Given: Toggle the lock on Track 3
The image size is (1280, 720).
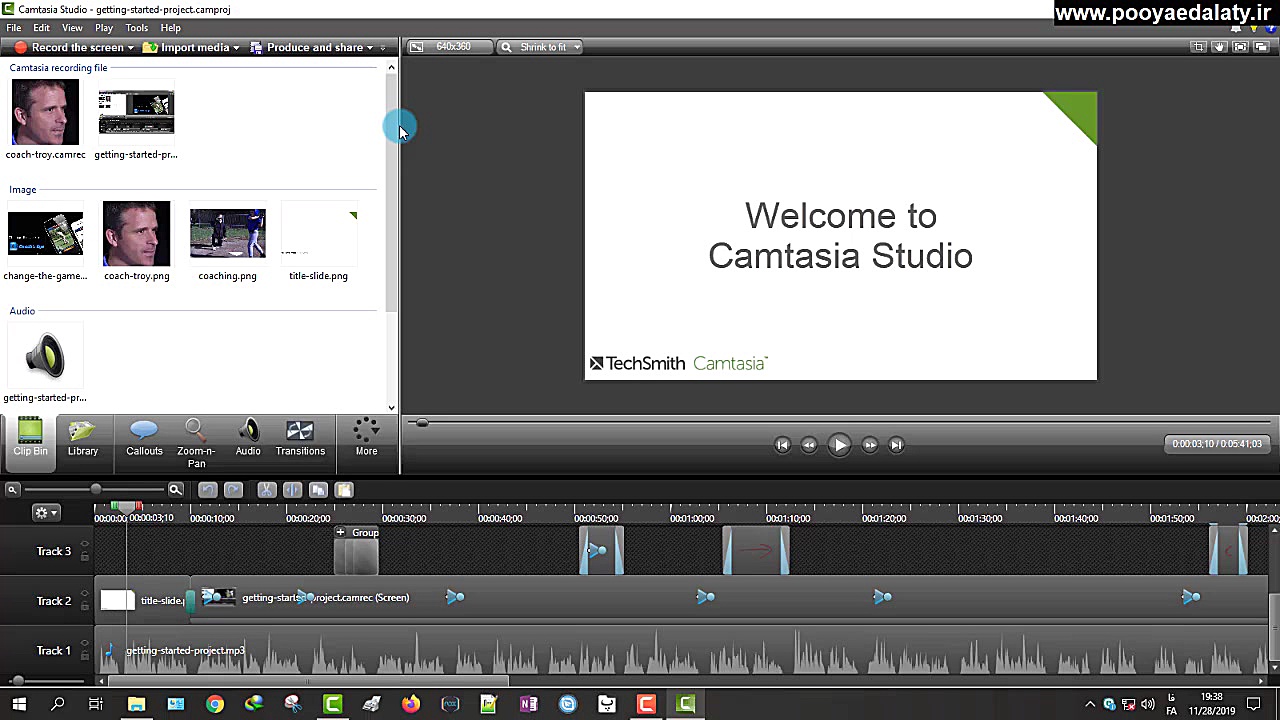Looking at the screenshot, I should pos(85,557).
